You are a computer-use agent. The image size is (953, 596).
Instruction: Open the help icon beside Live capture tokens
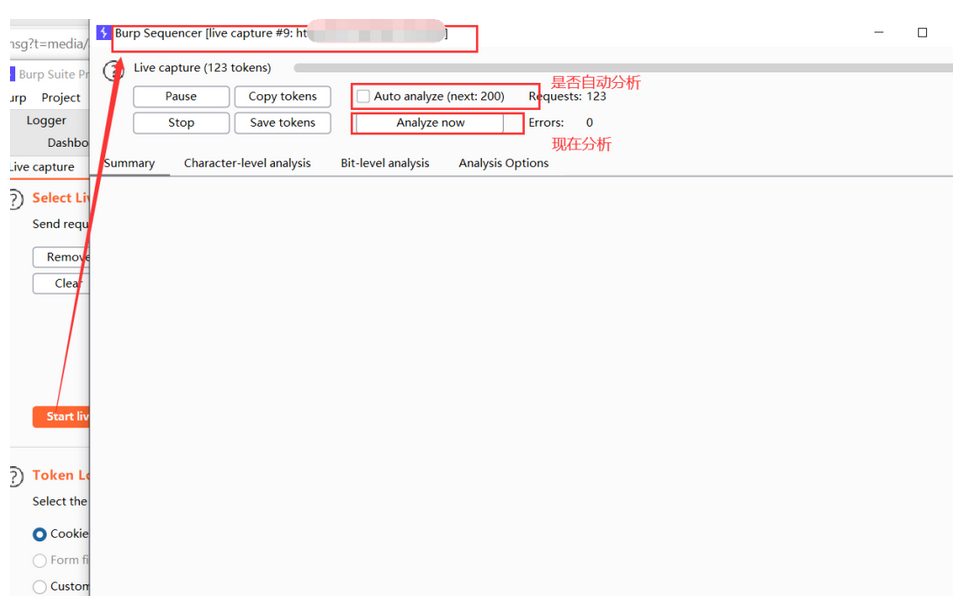coord(113,71)
